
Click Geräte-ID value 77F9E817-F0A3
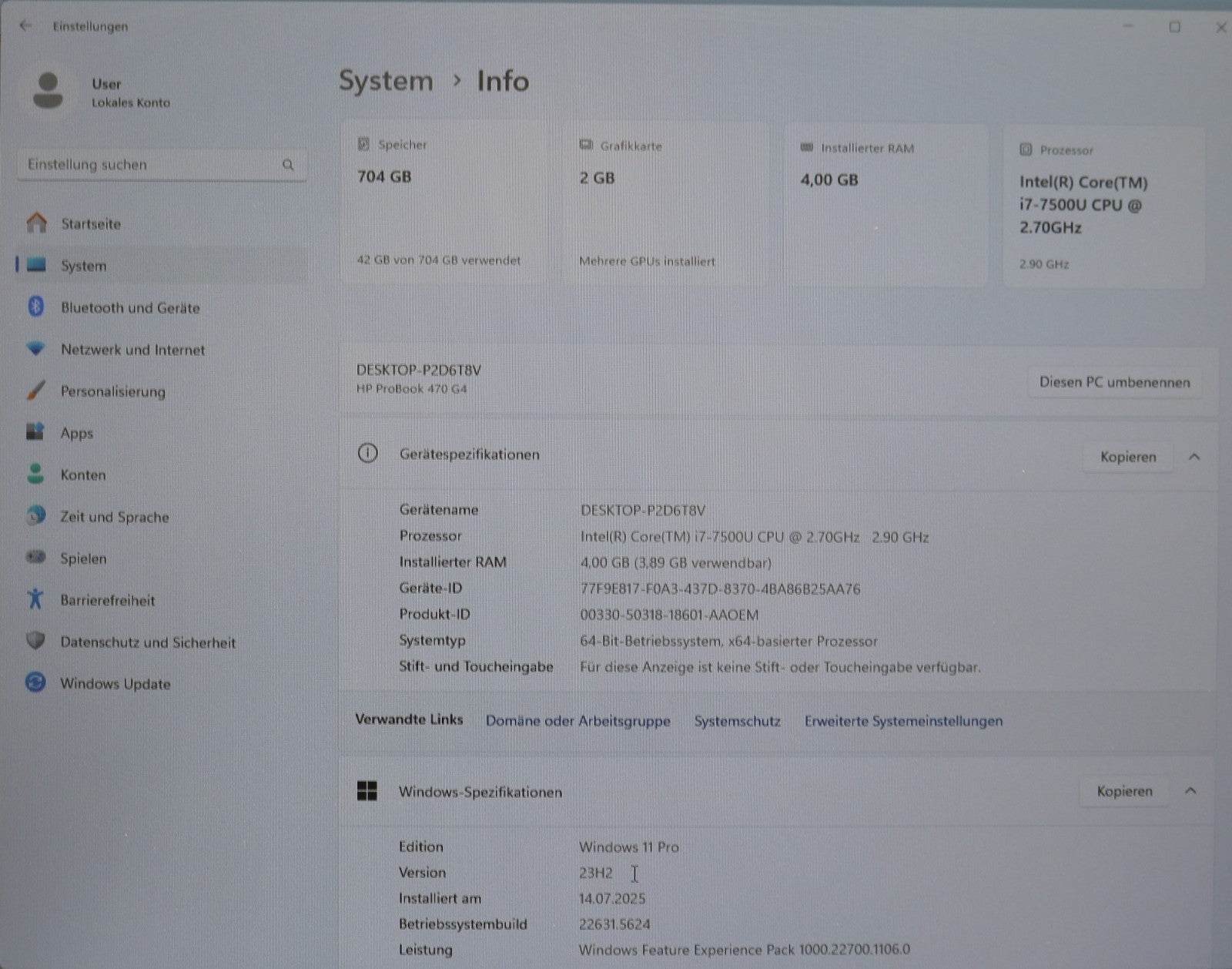click(720, 589)
